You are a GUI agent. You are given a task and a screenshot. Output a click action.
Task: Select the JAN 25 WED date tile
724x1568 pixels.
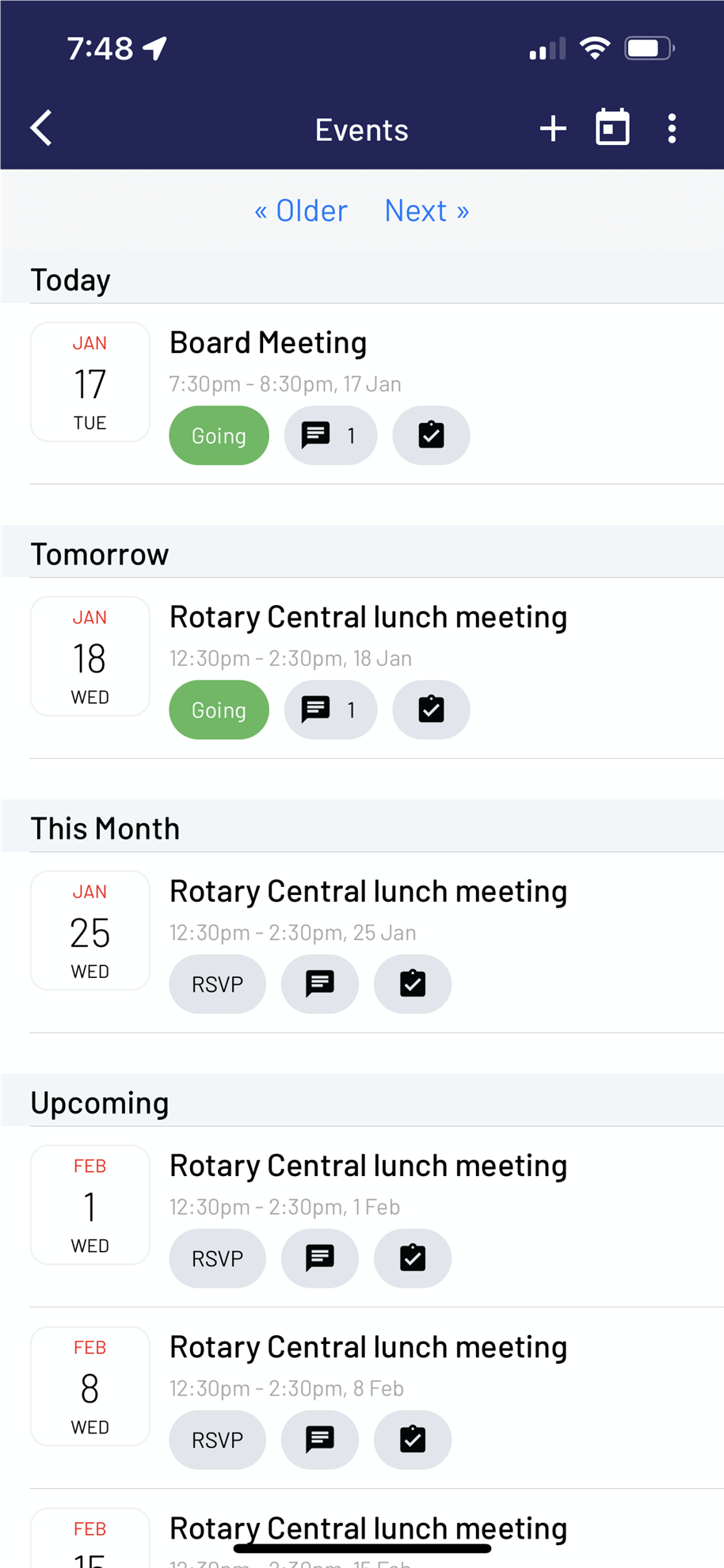pos(90,931)
